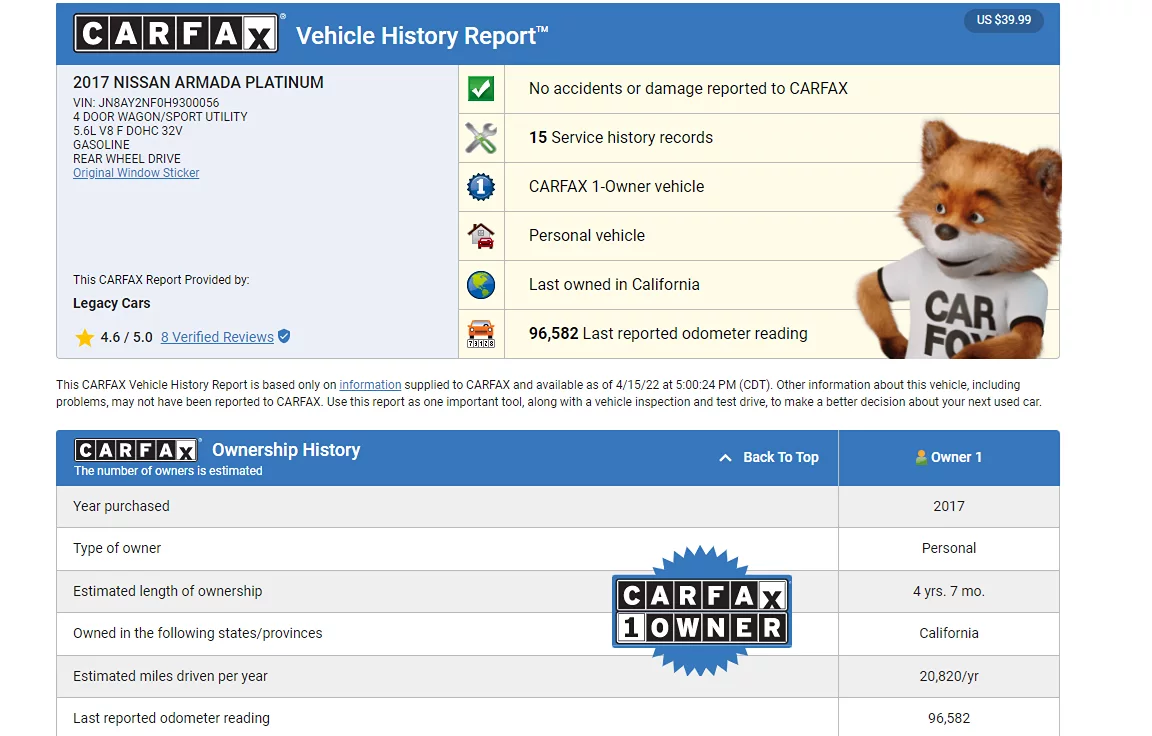Click the green checkmark no-accidents icon
The height and width of the screenshot is (736, 1152).
click(481, 89)
